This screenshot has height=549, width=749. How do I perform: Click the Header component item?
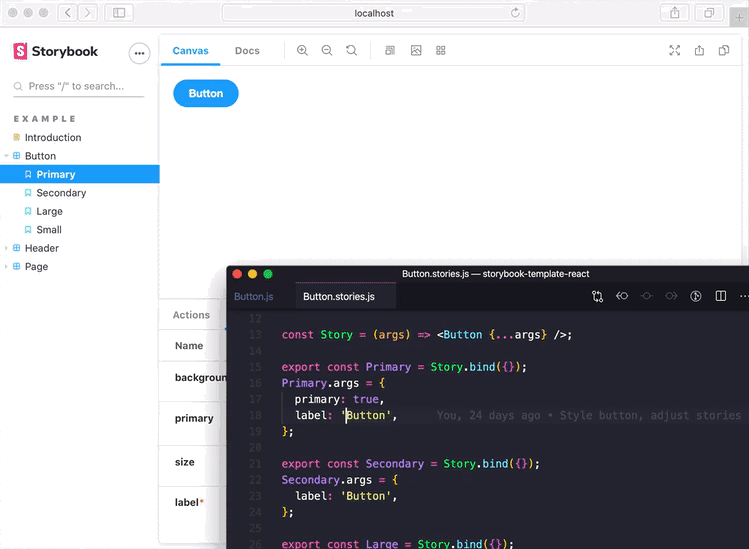(x=42, y=248)
